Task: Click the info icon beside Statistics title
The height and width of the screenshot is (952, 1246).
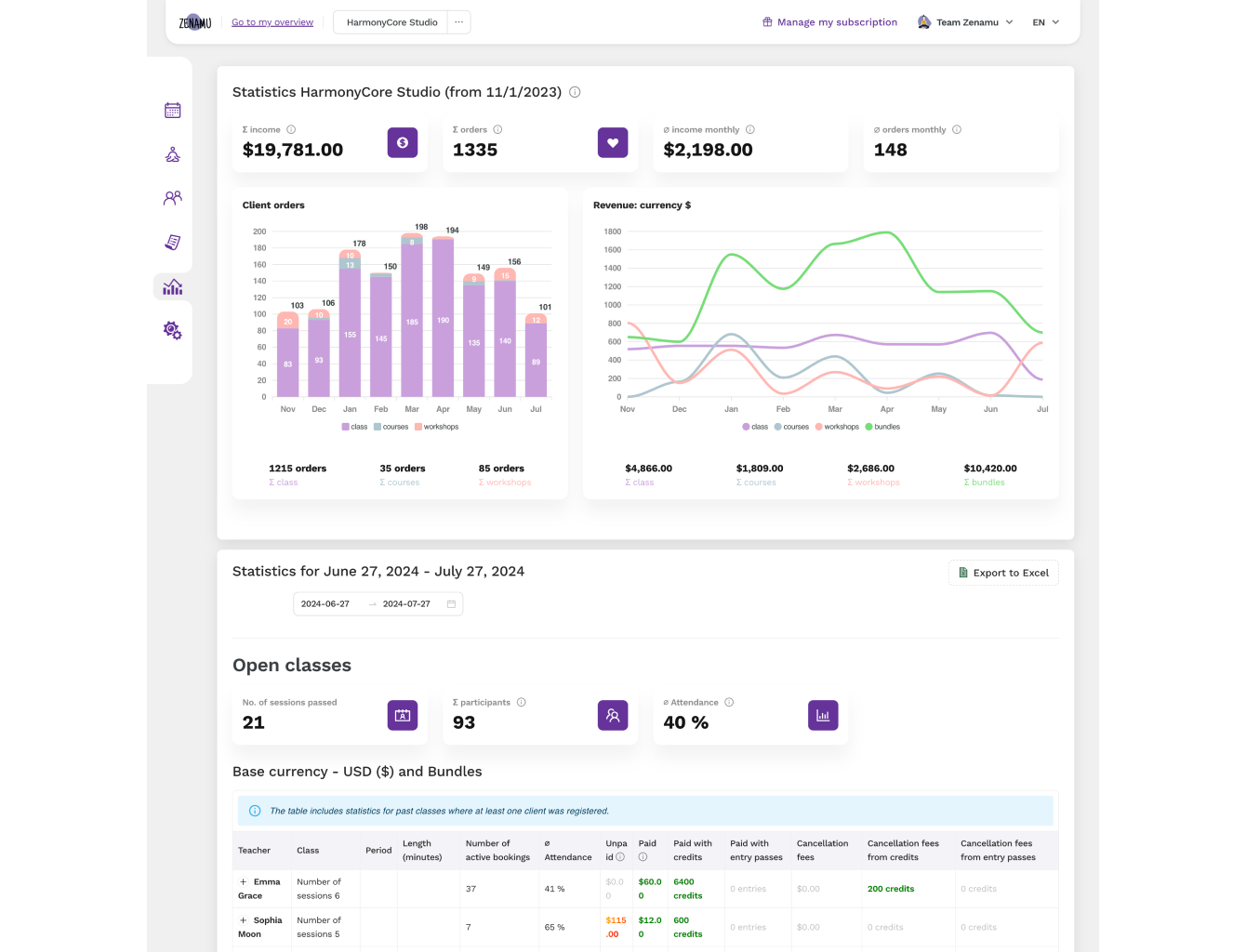Action: click(575, 92)
